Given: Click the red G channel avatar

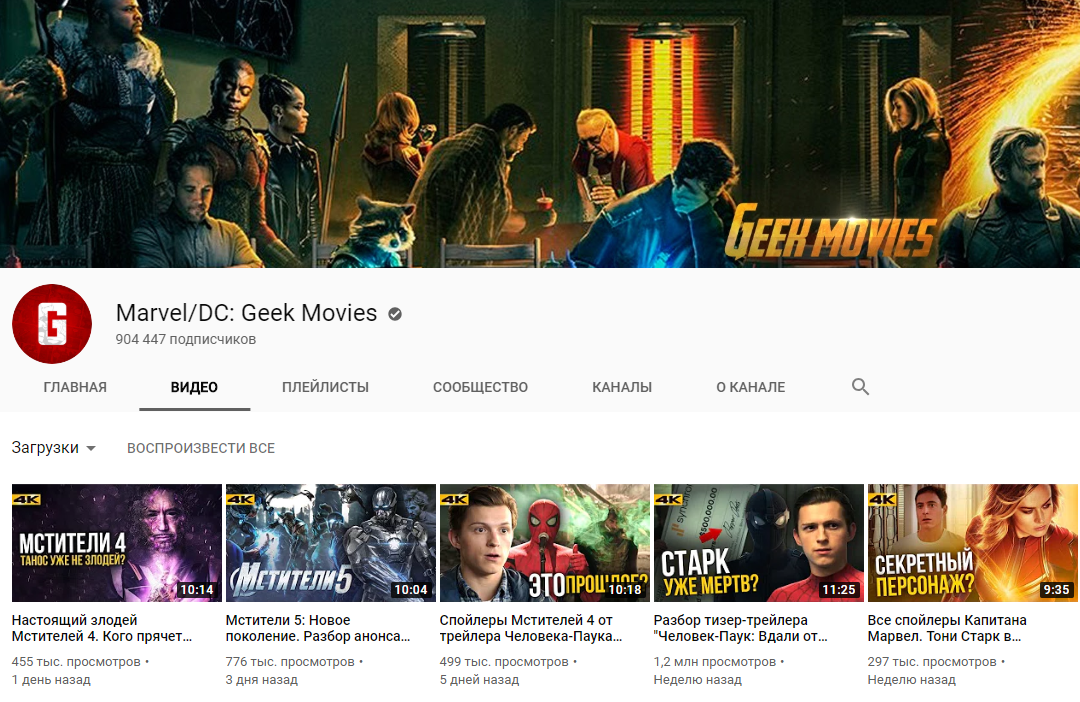Looking at the screenshot, I should pyautogui.click(x=52, y=324).
